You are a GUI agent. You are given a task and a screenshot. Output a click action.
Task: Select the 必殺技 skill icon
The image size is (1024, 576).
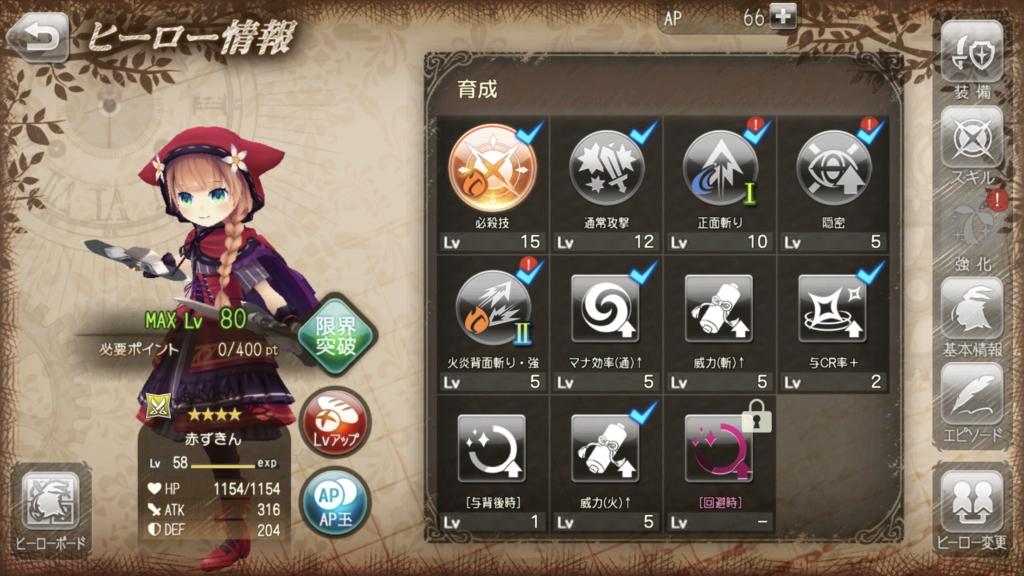click(x=492, y=168)
